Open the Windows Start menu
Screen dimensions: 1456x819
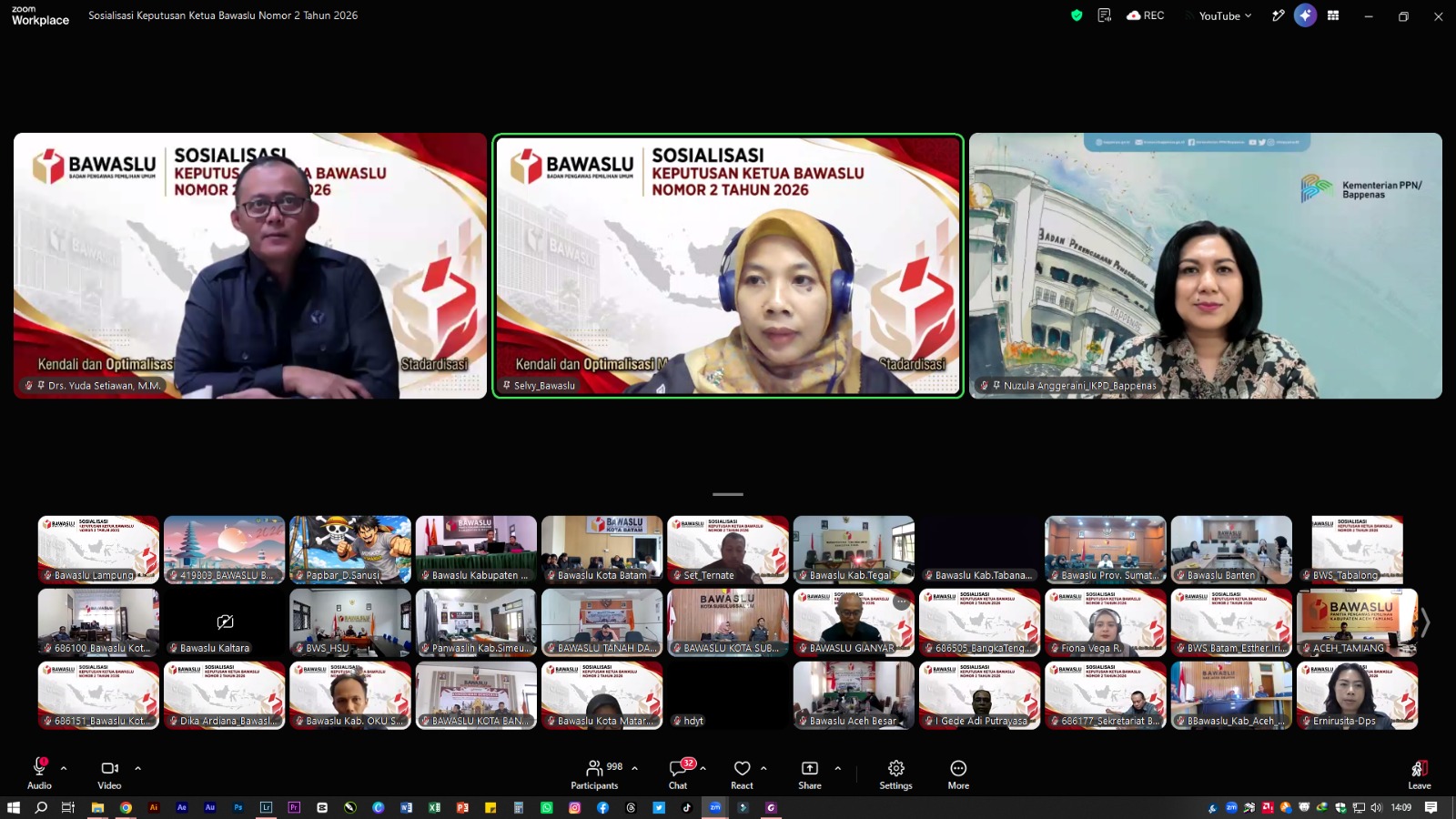pos(14,807)
